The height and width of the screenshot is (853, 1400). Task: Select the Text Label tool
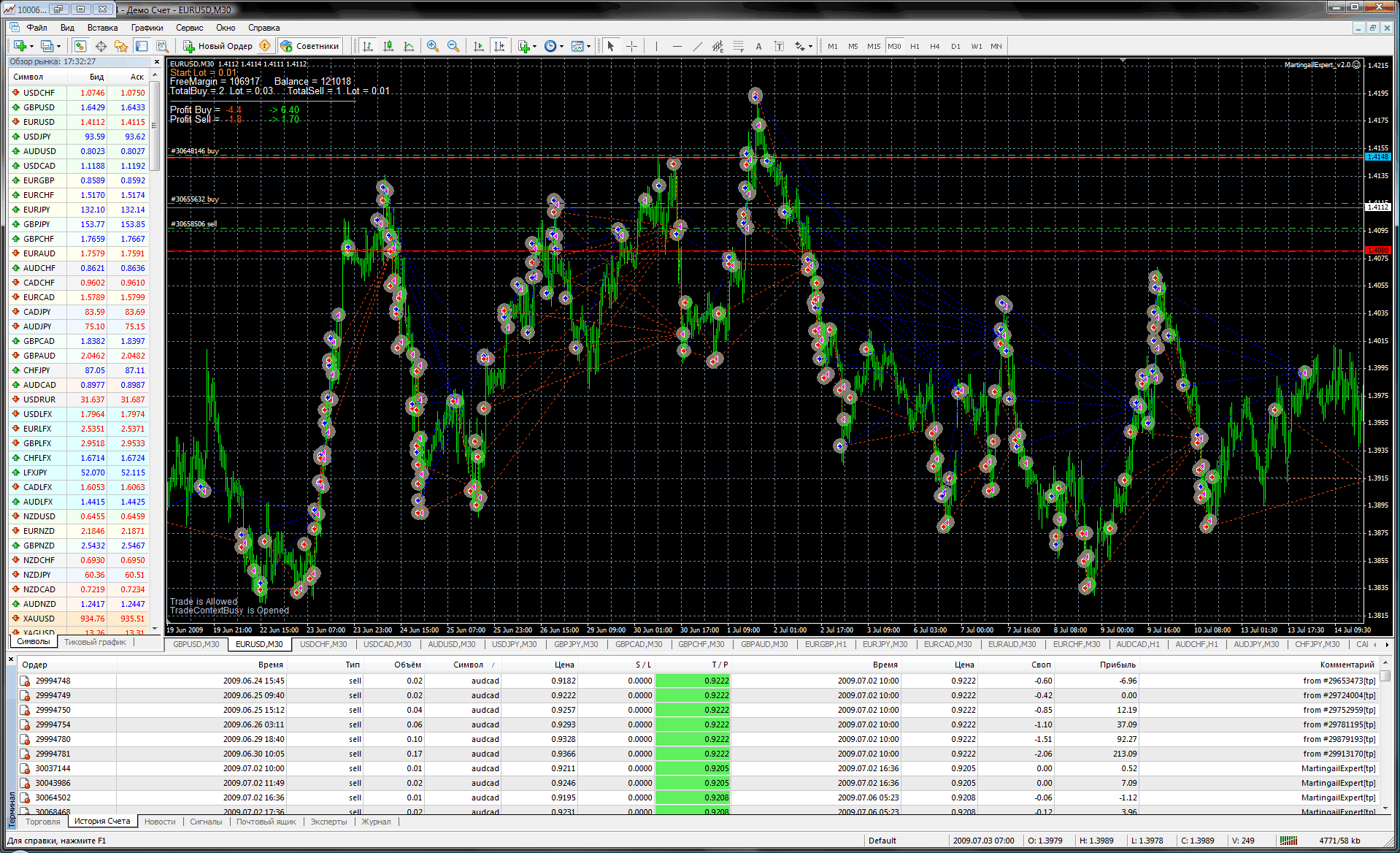(779, 46)
